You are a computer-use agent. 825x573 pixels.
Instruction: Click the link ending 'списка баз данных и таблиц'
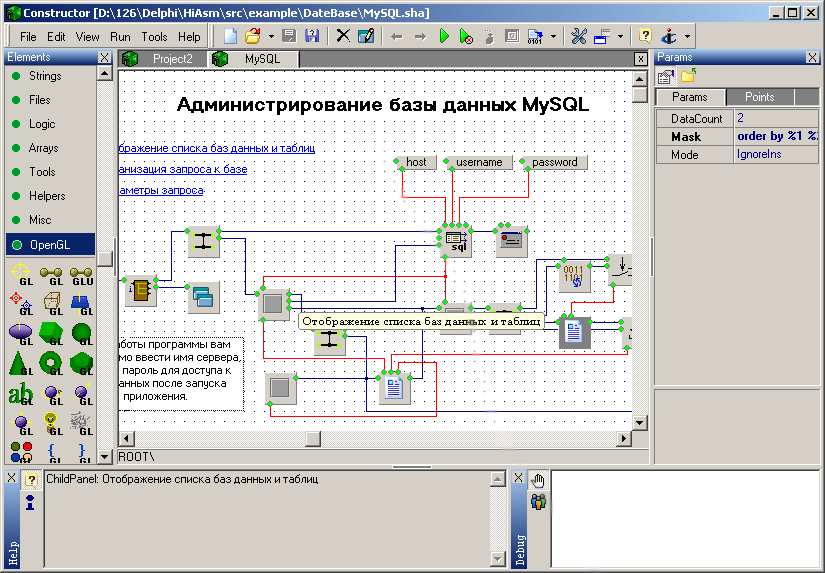pyautogui.click(x=217, y=148)
